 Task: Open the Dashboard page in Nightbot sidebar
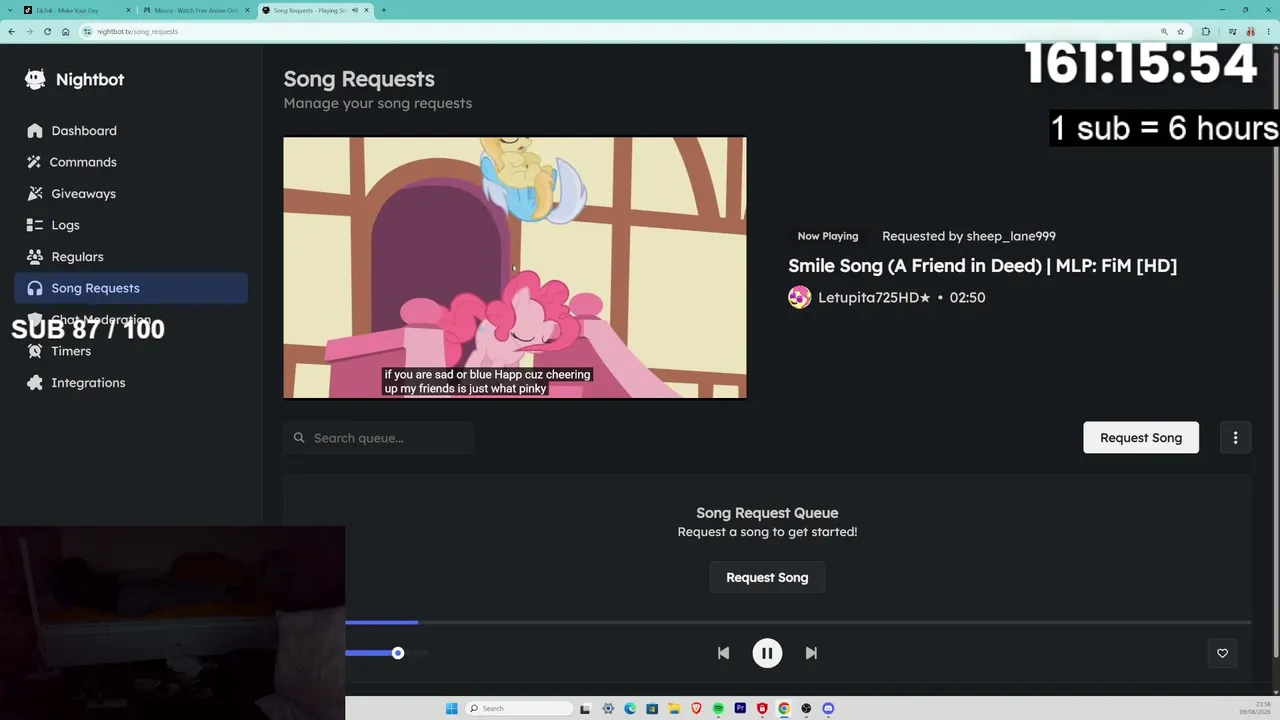point(131,131)
